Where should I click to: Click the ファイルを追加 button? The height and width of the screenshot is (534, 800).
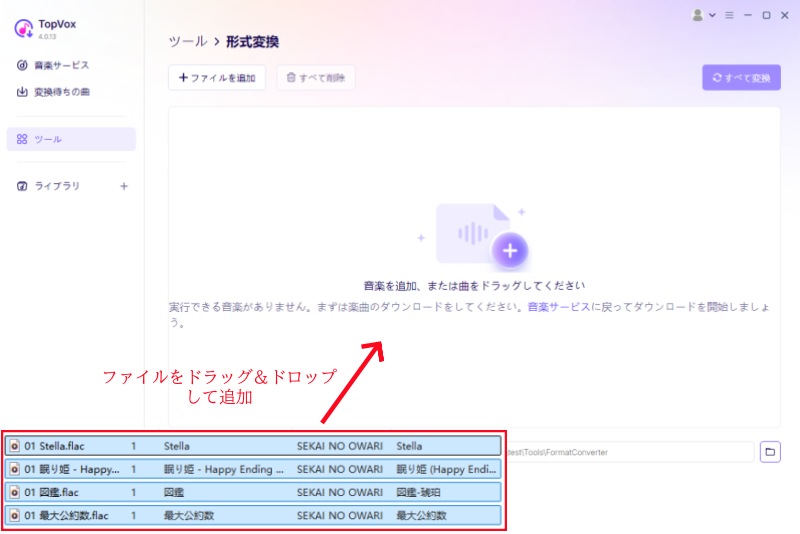pyautogui.click(x=217, y=78)
